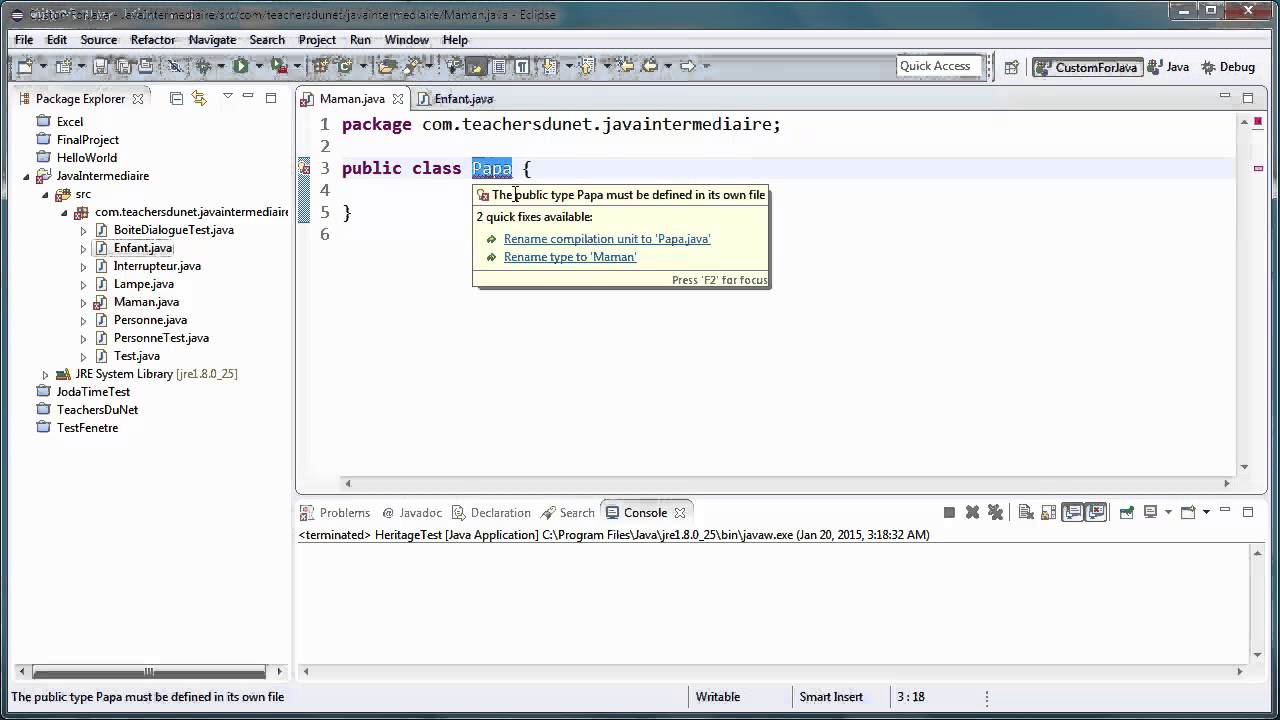Click the Back navigation arrow icon
Image resolution: width=1280 pixels, height=720 pixels.
click(650, 66)
